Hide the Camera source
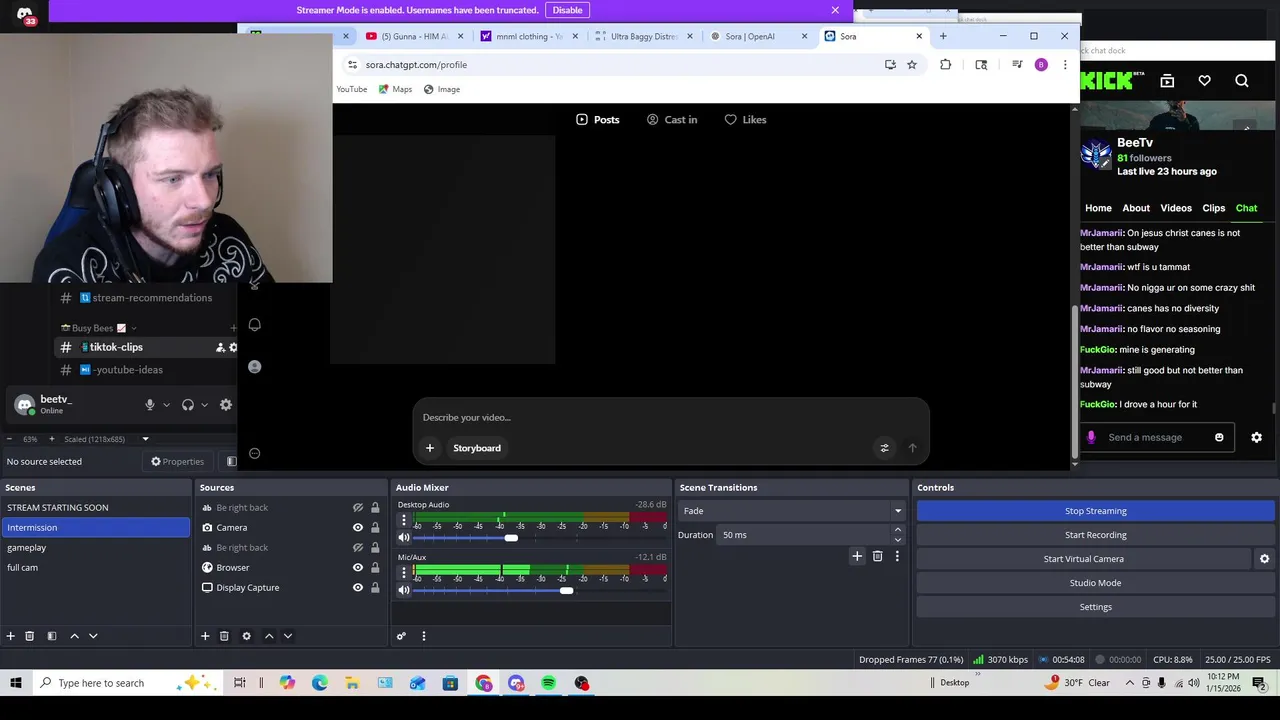 [x=357, y=528]
